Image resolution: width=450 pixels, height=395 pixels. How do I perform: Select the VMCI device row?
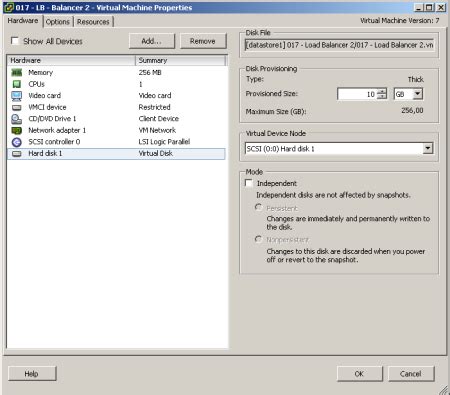pyautogui.click(x=116, y=107)
